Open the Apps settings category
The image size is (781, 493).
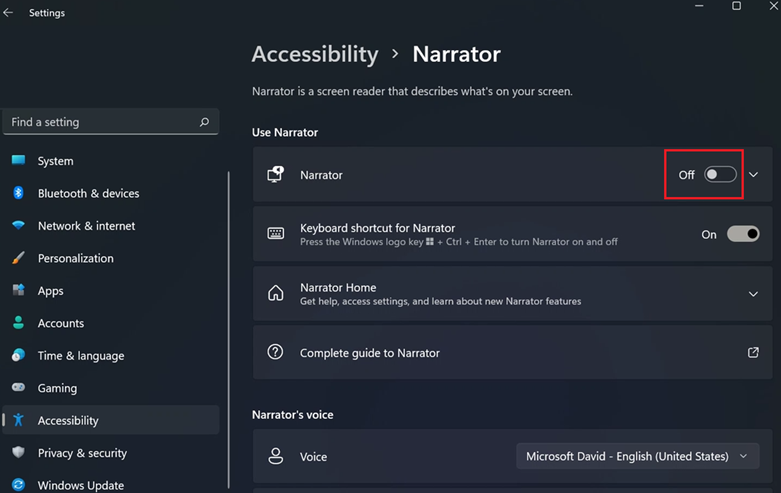point(50,291)
